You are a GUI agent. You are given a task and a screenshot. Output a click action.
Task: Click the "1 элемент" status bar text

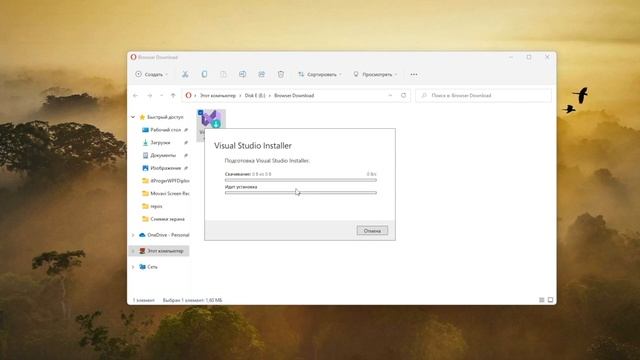click(x=144, y=300)
